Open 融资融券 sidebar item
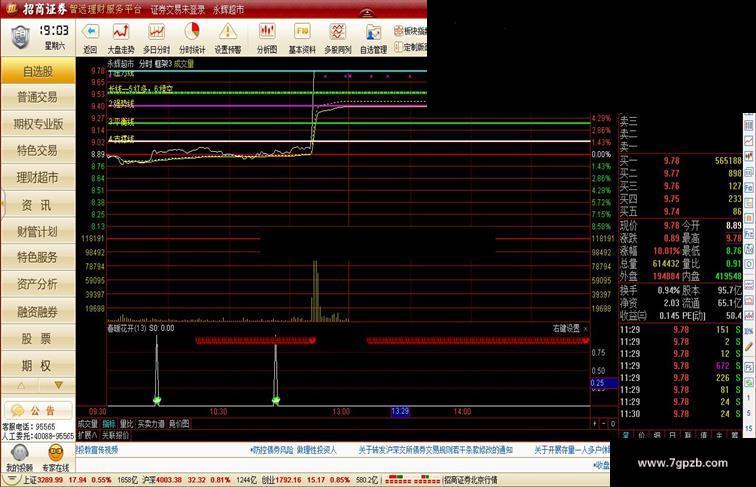 (x=38, y=312)
